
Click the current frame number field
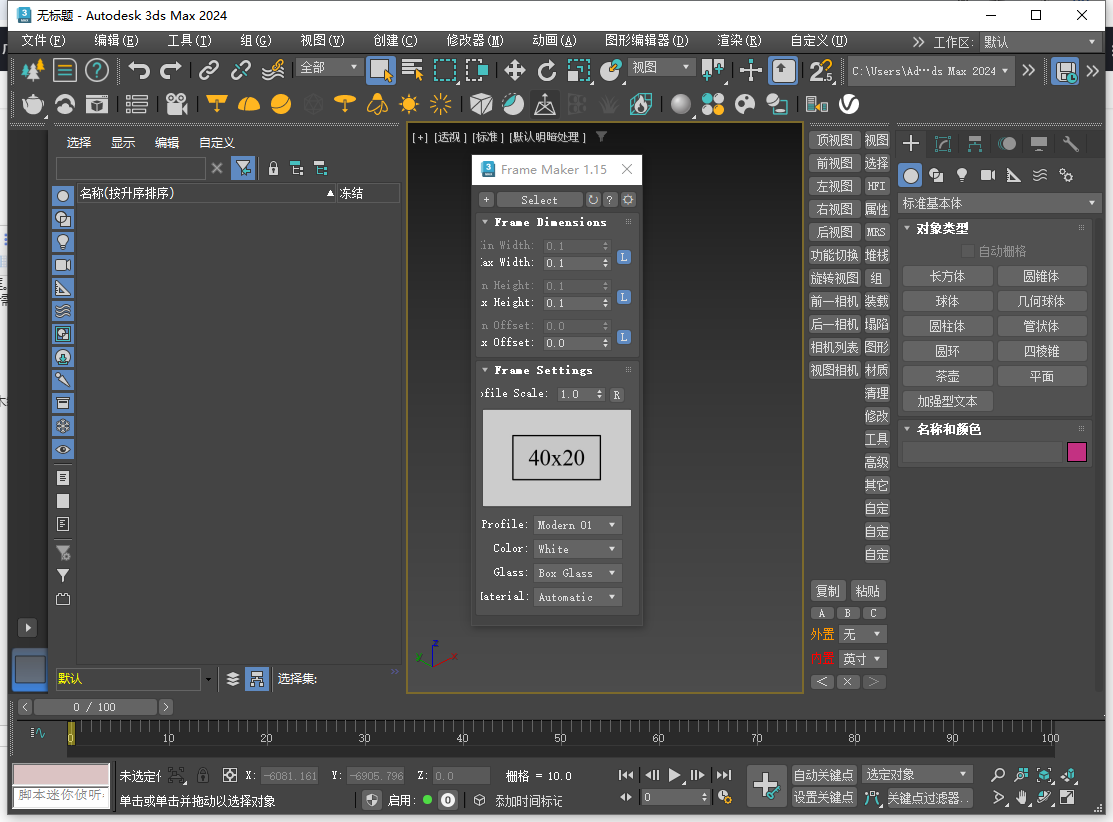pyautogui.click(x=673, y=796)
